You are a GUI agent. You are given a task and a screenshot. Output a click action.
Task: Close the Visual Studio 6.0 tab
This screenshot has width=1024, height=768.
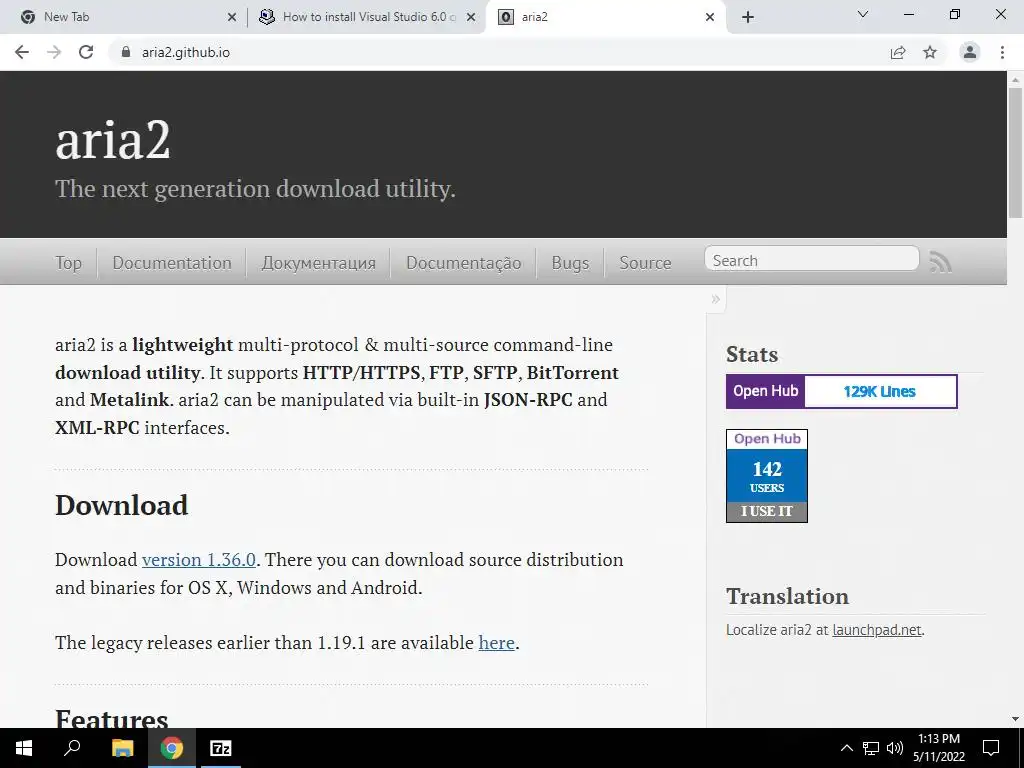(471, 17)
